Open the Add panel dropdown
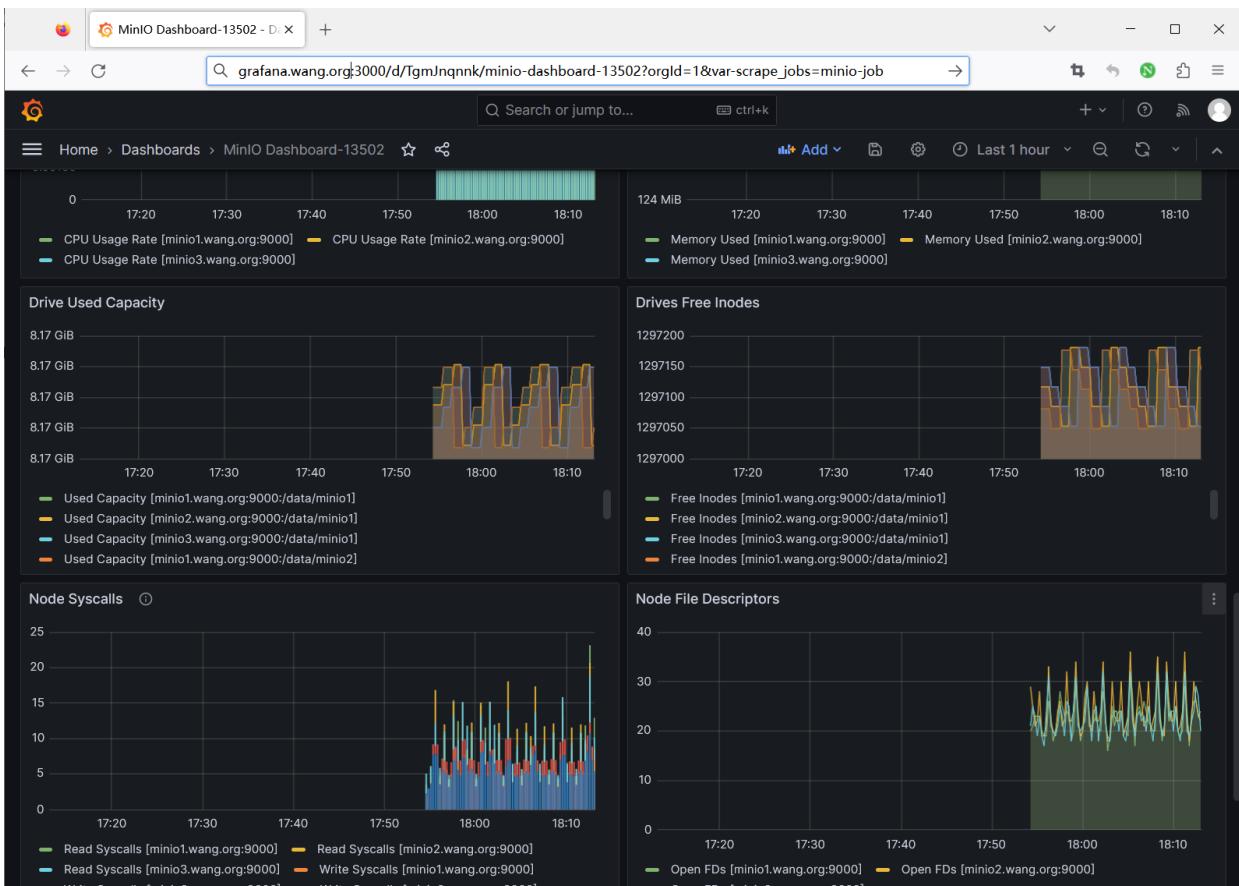This screenshot has height=886, width=1239. (x=810, y=150)
